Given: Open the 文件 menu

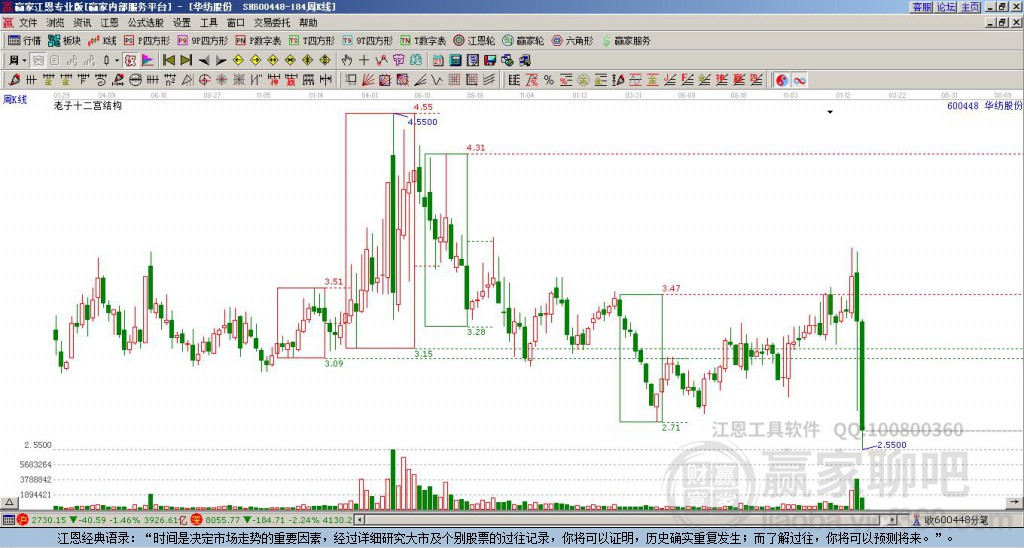Looking at the screenshot, I should (x=28, y=23).
